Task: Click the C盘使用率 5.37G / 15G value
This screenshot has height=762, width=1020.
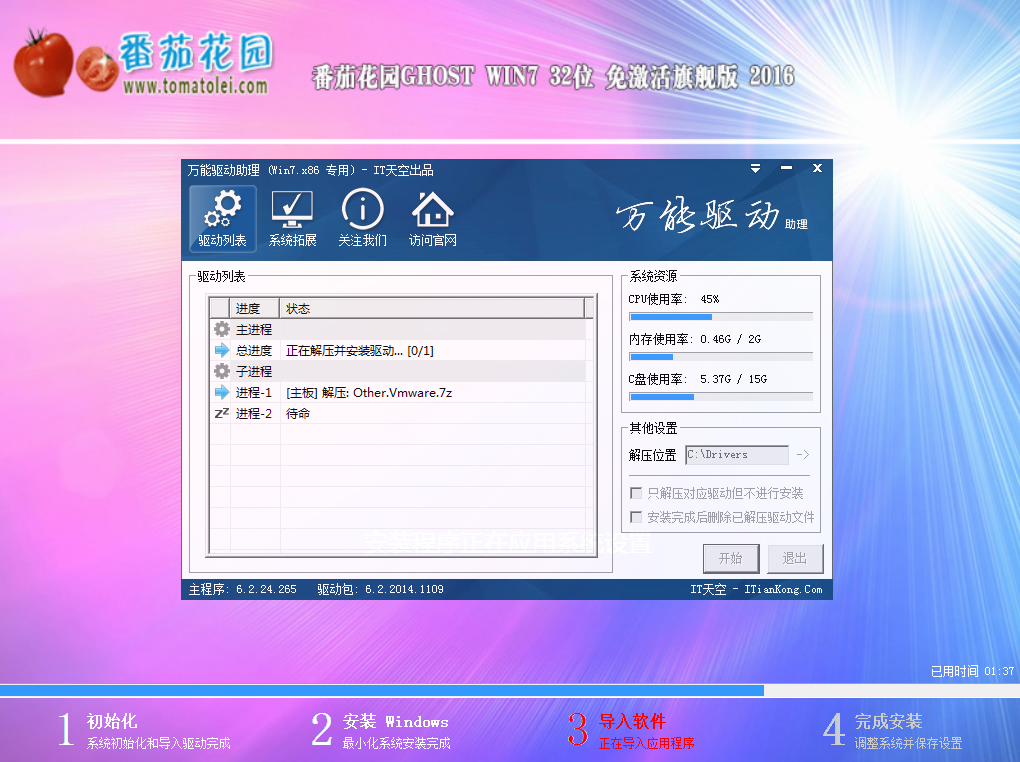Action: (x=733, y=379)
